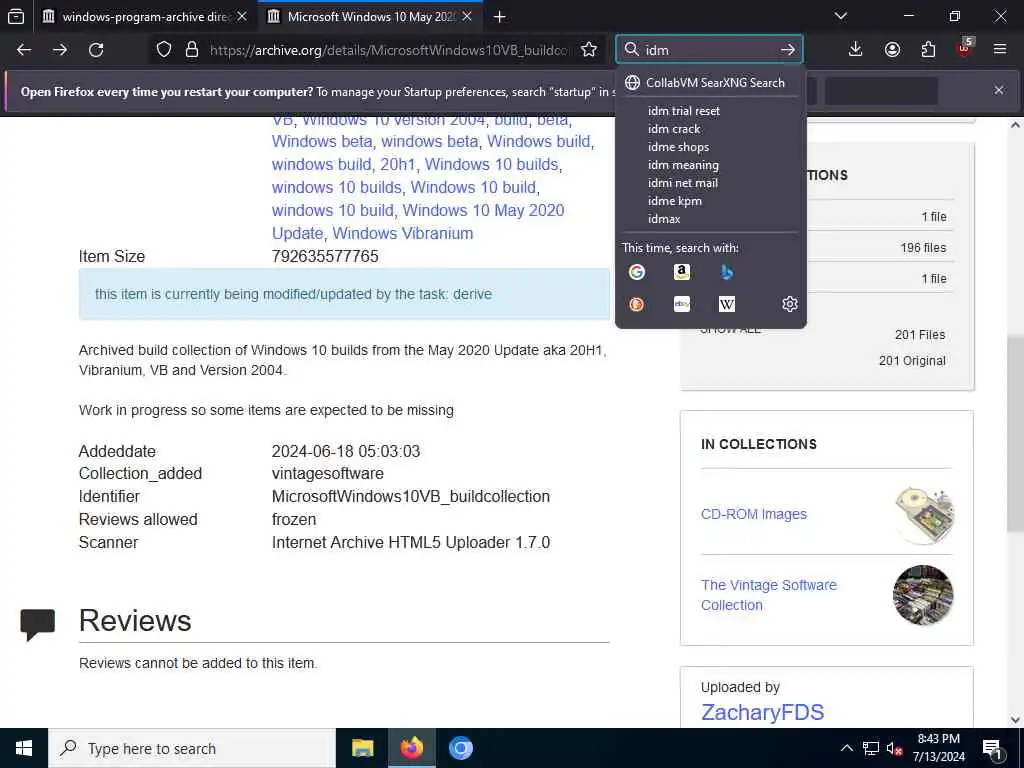
Task: Close the windows-program-archive tab
Action: pyautogui.click(x=242, y=16)
